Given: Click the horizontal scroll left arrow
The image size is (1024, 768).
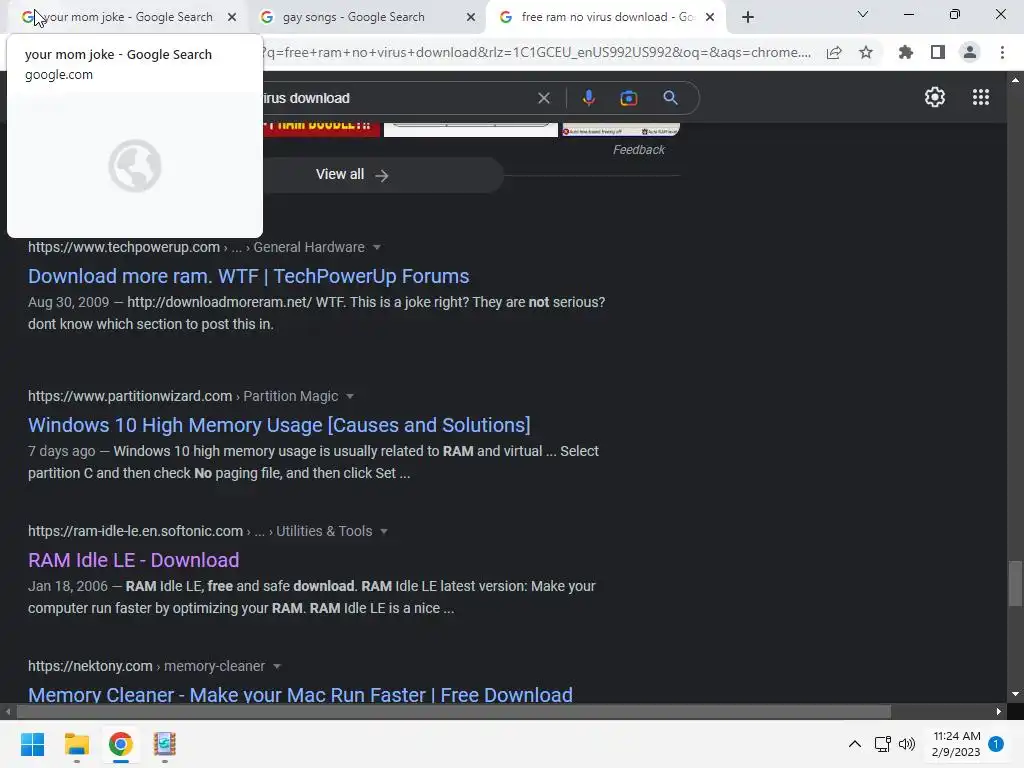Looking at the screenshot, I should [x=8, y=711].
